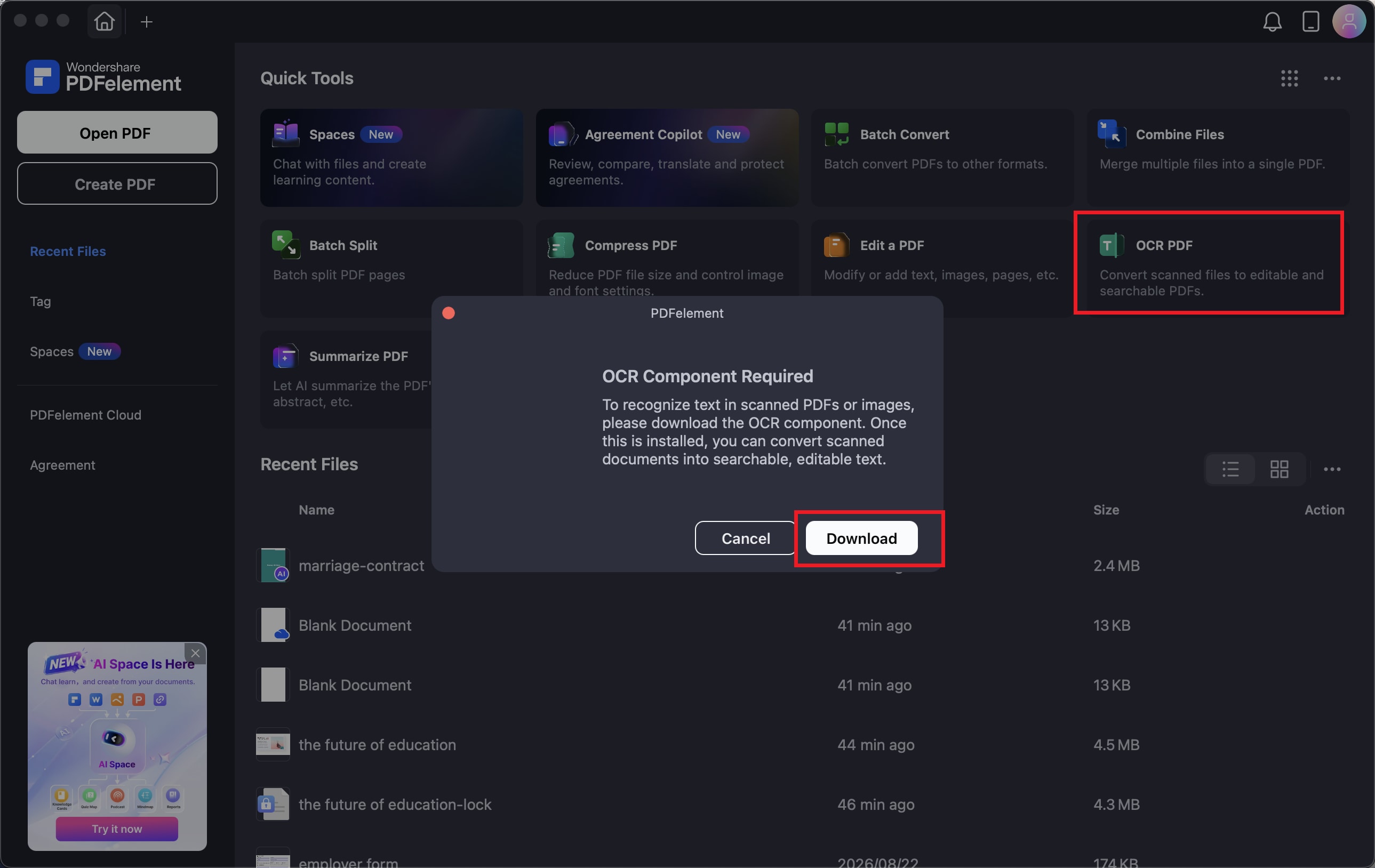Click the Download button in the dialog
This screenshot has width=1375, height=868.
point(861,537)
